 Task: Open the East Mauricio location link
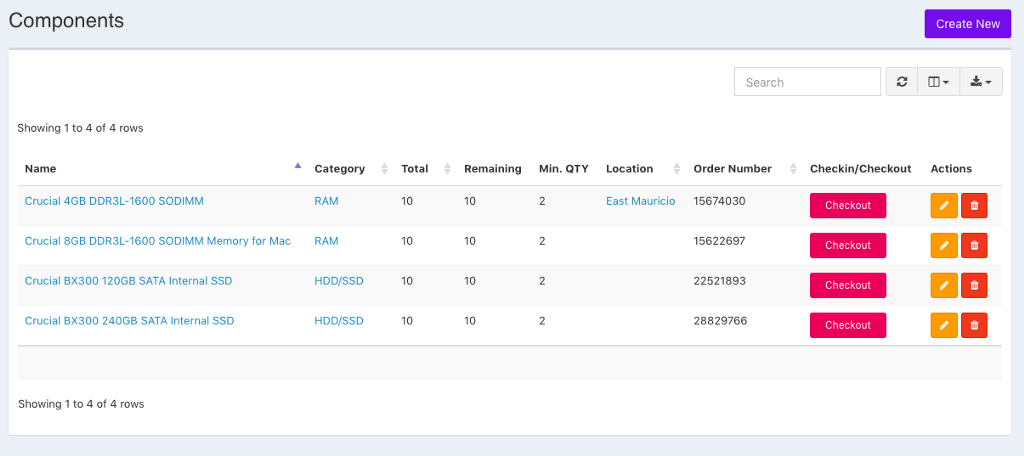pyautogui.click(x=640, y=201)
